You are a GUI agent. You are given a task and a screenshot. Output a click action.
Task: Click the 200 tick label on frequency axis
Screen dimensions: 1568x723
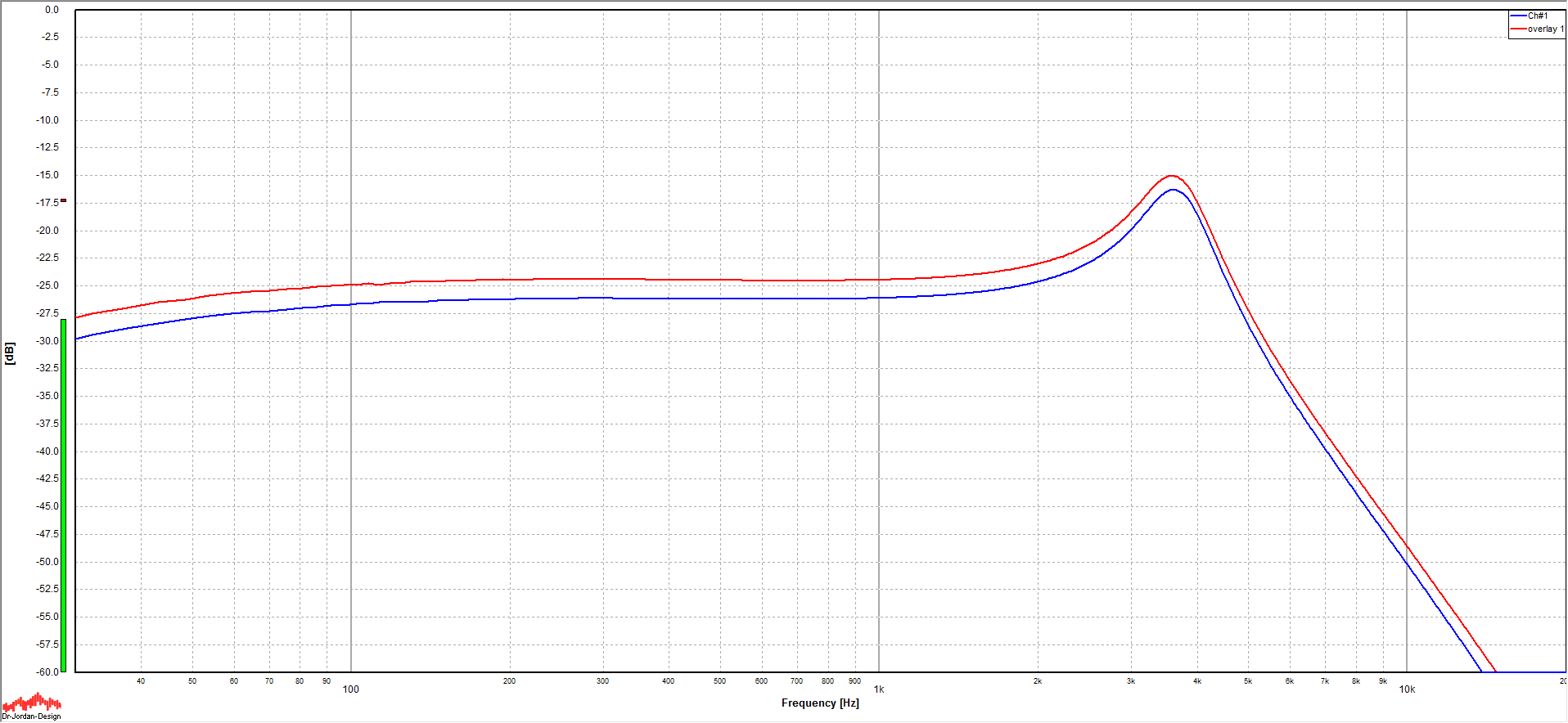(509, 681)
